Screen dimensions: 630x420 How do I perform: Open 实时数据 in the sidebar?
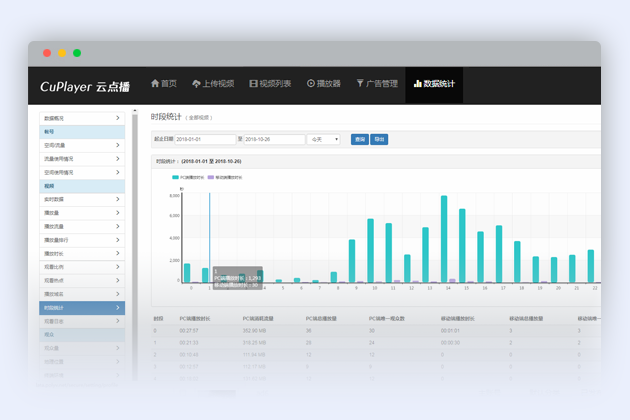[82, 199]
